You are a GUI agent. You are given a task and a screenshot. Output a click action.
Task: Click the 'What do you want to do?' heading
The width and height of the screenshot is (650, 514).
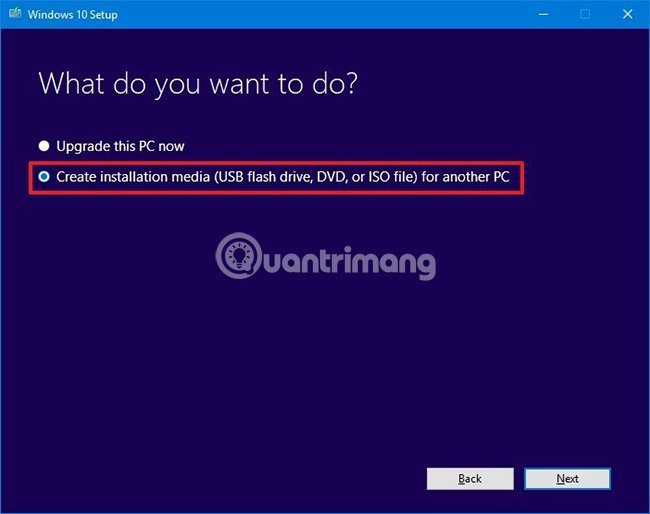(198, 84)
